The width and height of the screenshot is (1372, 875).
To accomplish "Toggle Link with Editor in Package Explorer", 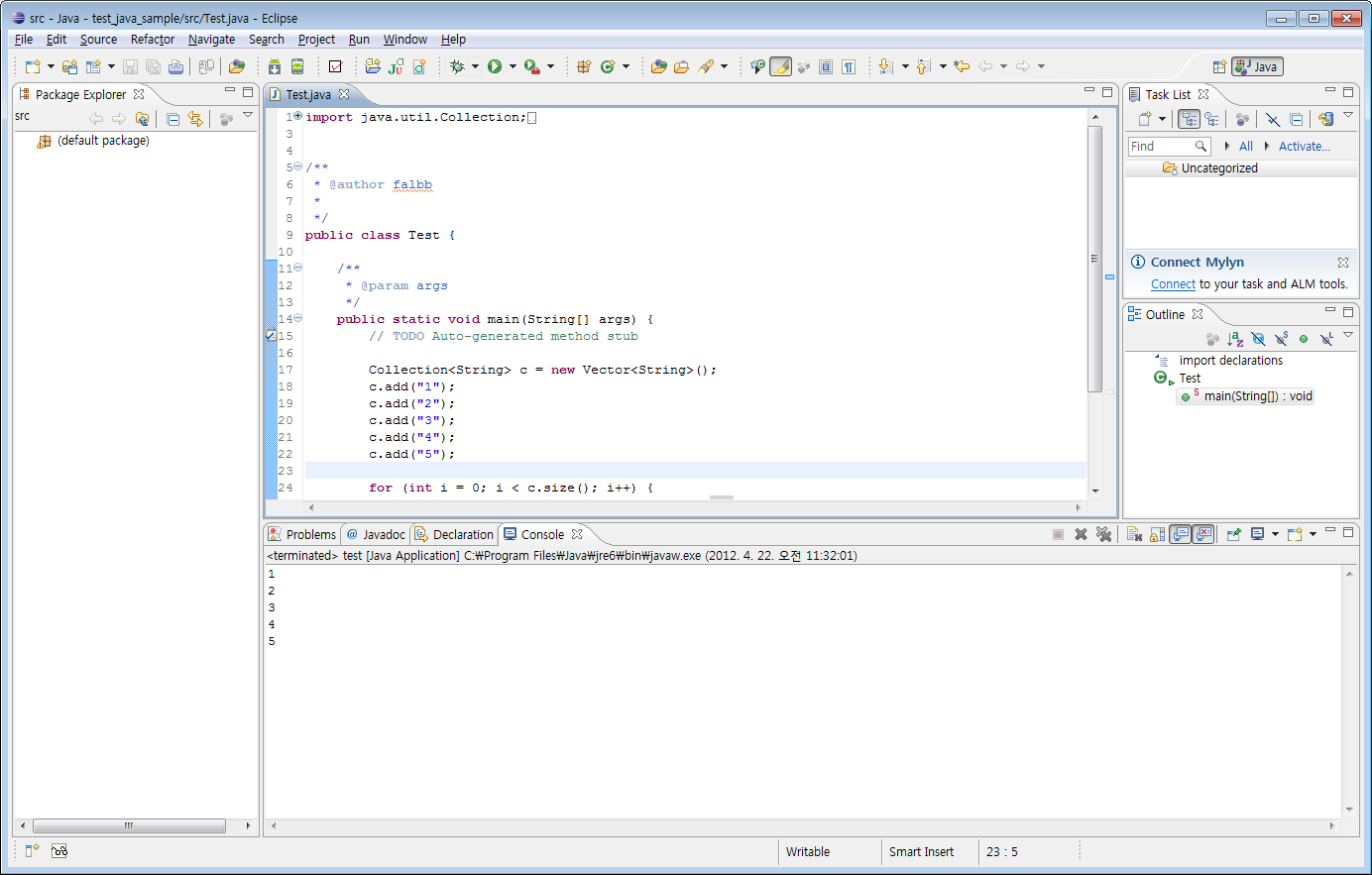I will click(x=195, y=119).
